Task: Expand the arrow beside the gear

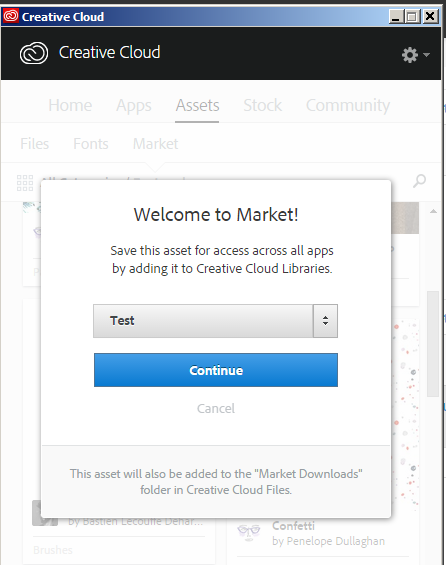Action: pyautogui.click(x=427, y=55)
